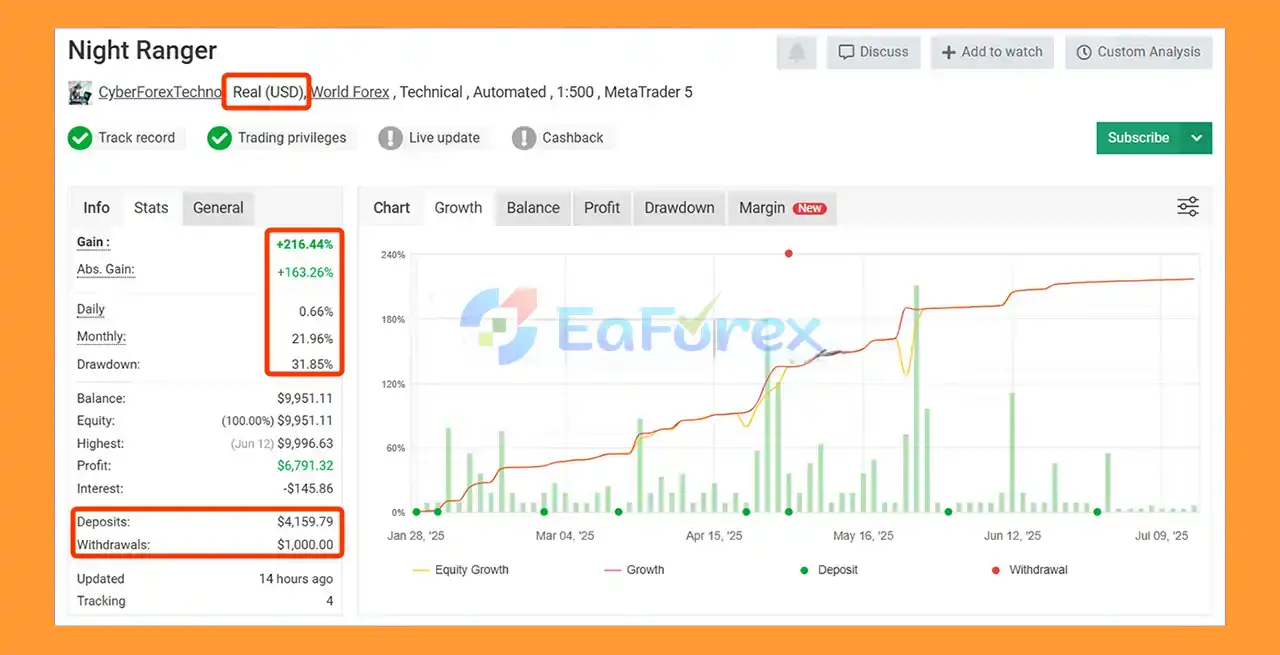Screen dimensions: 1280x655
Task: Toggle Withdrawal legend entry
Action: click(1027, 570)
